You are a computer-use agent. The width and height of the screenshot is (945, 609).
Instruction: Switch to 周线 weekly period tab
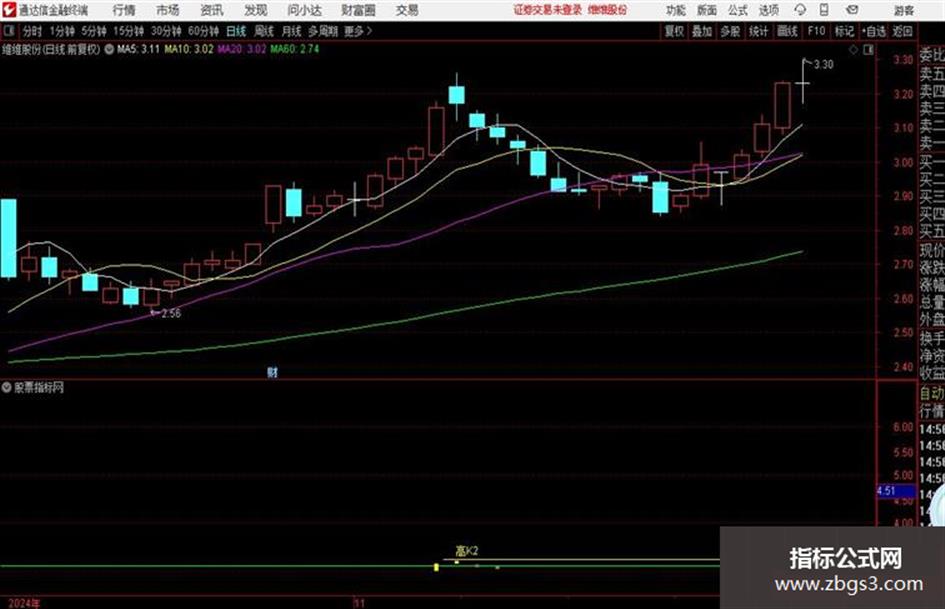pos(264,31)
